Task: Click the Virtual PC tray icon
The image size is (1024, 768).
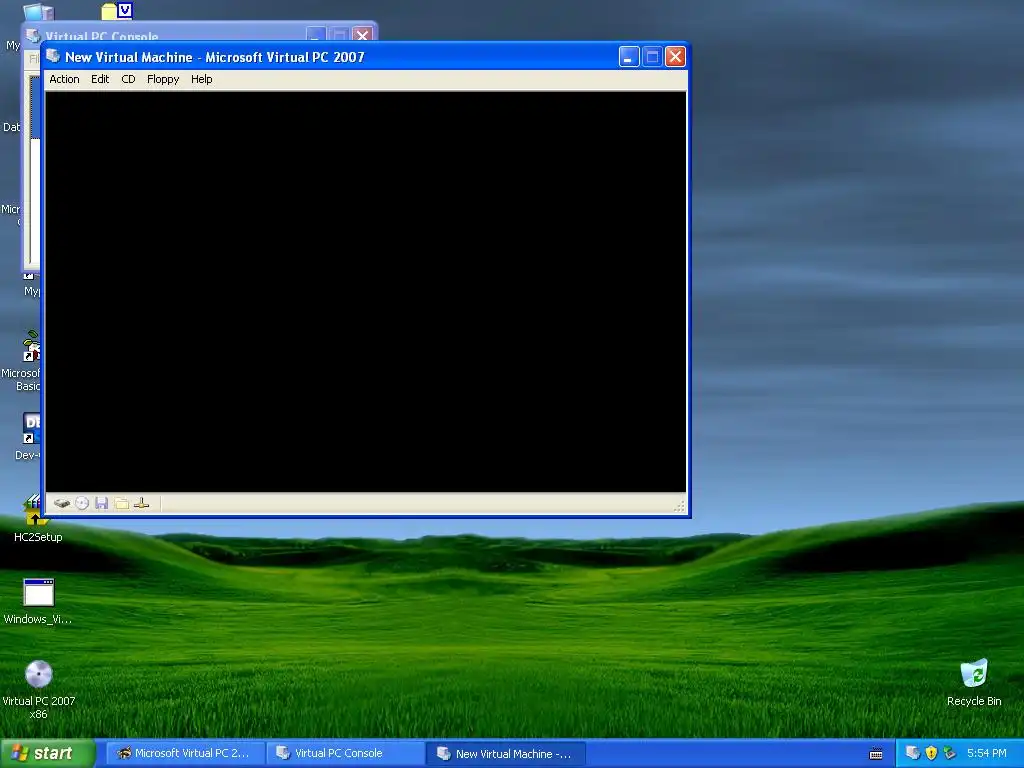Action: (x=912, y=753)
